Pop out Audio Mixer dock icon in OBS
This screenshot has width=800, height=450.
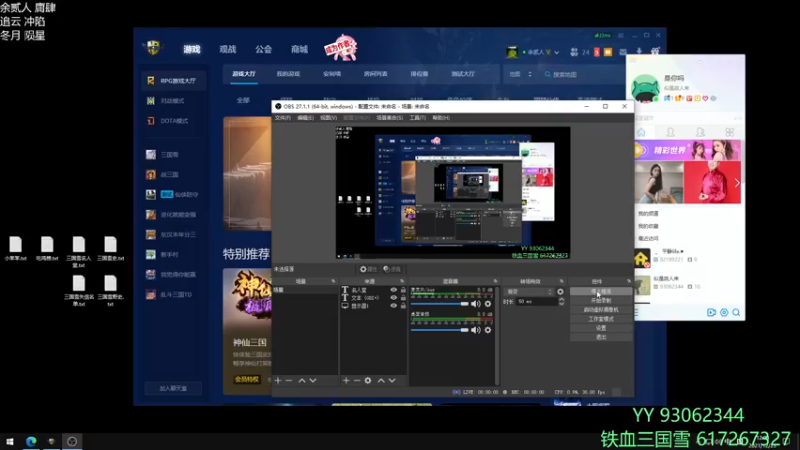(x=495, y=281)
